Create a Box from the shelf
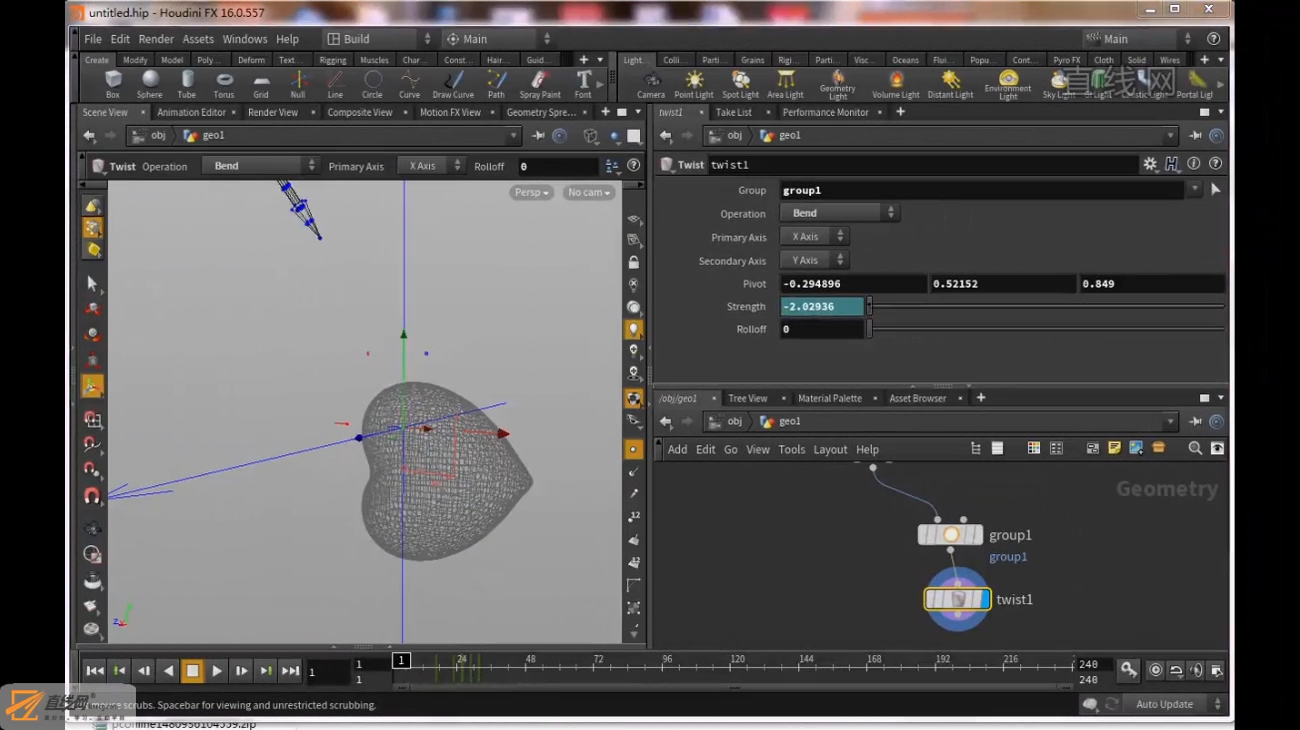This screenshot has width=1300, height=730. click(113, 84)
